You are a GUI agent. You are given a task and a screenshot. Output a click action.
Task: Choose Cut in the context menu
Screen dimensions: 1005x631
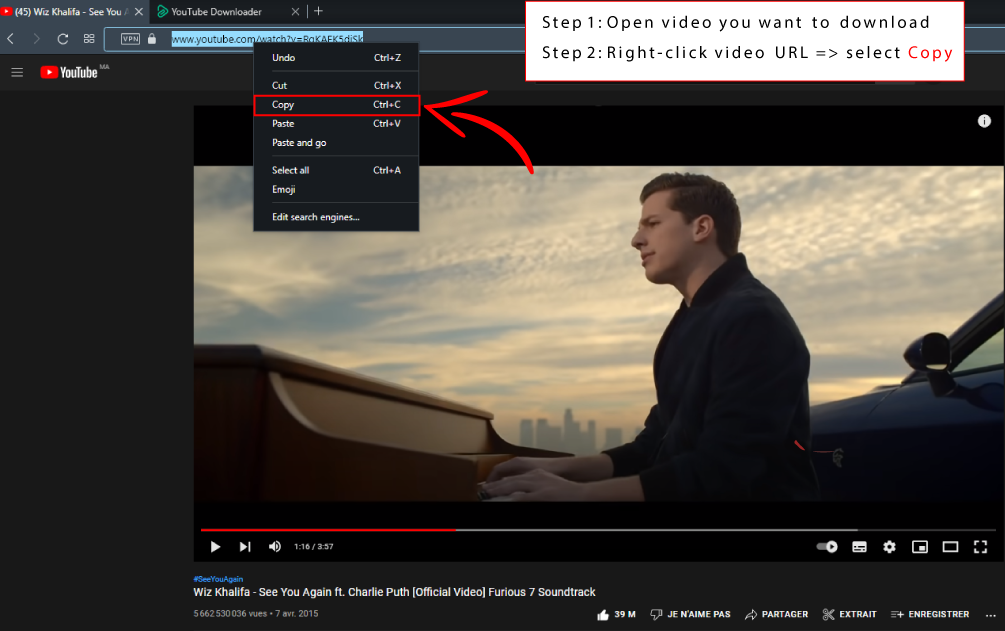tap(336, 85)
